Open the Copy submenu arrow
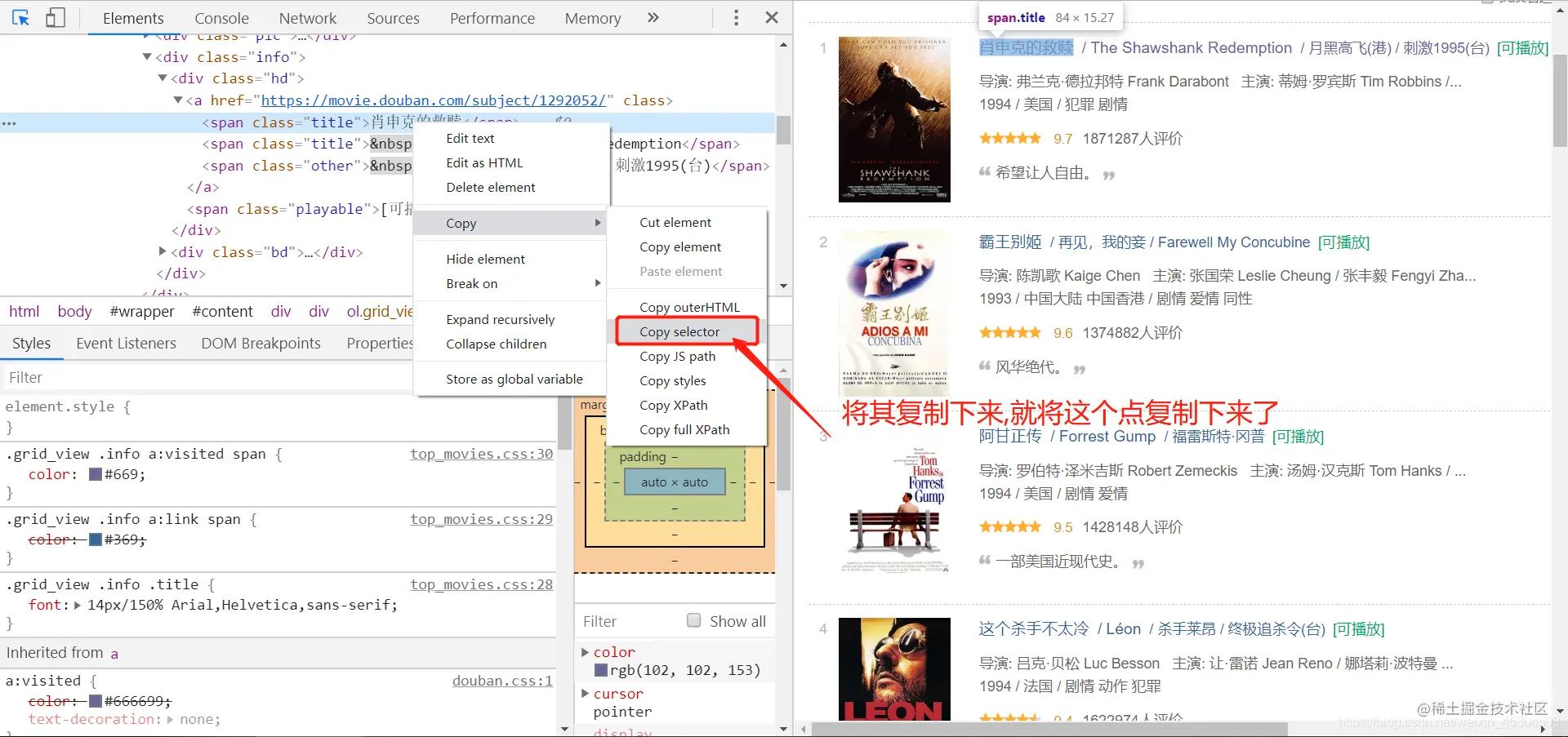The width and height of the screenshot is (1568, 737). pos(598,223)
